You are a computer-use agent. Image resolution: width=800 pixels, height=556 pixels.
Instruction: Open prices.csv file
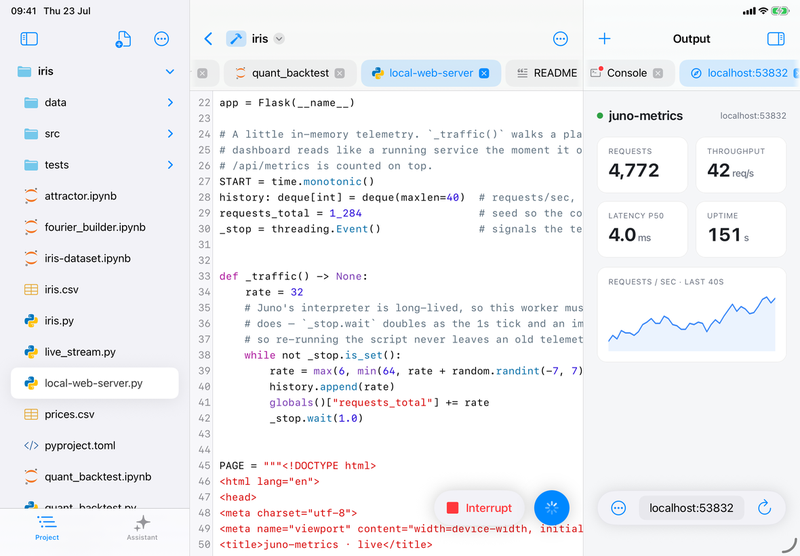(94, 414)
